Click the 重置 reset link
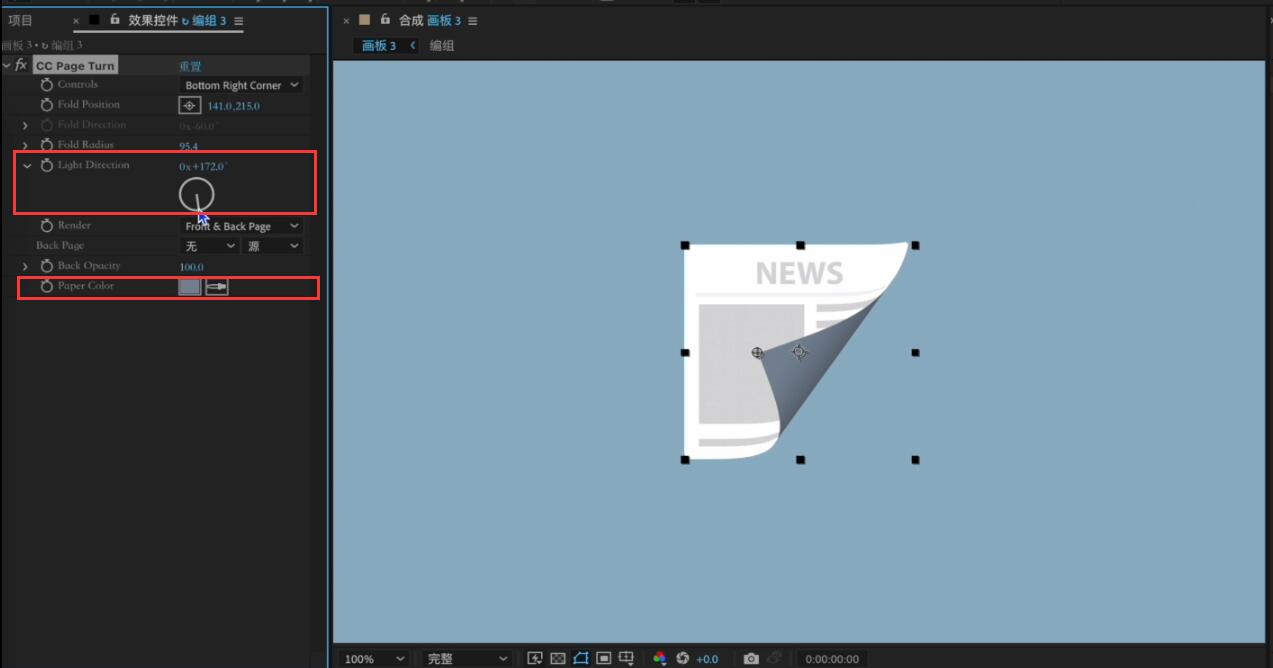Screen dimensions: 1273x668 pos(190,66)
